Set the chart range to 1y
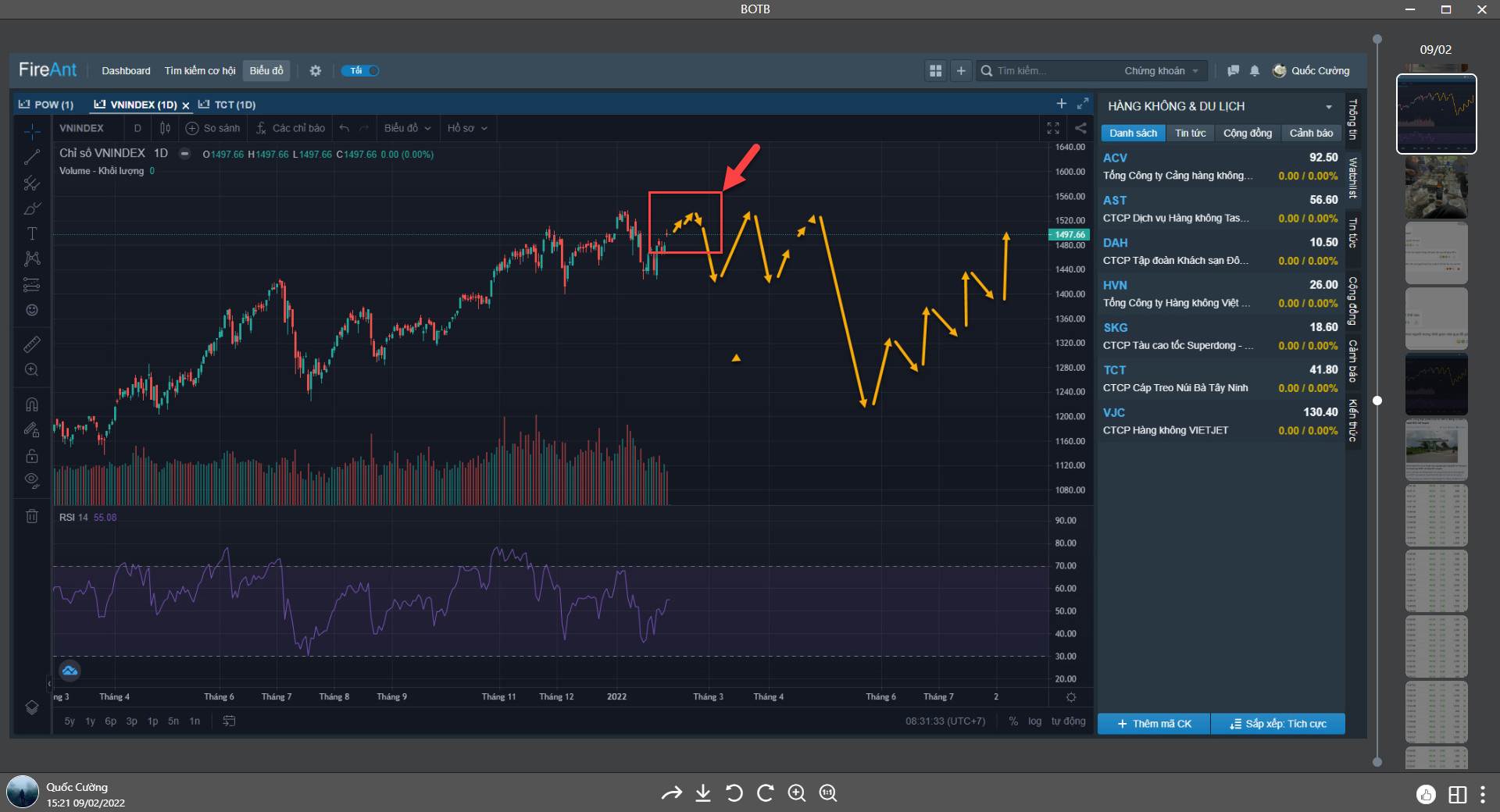 90,721
